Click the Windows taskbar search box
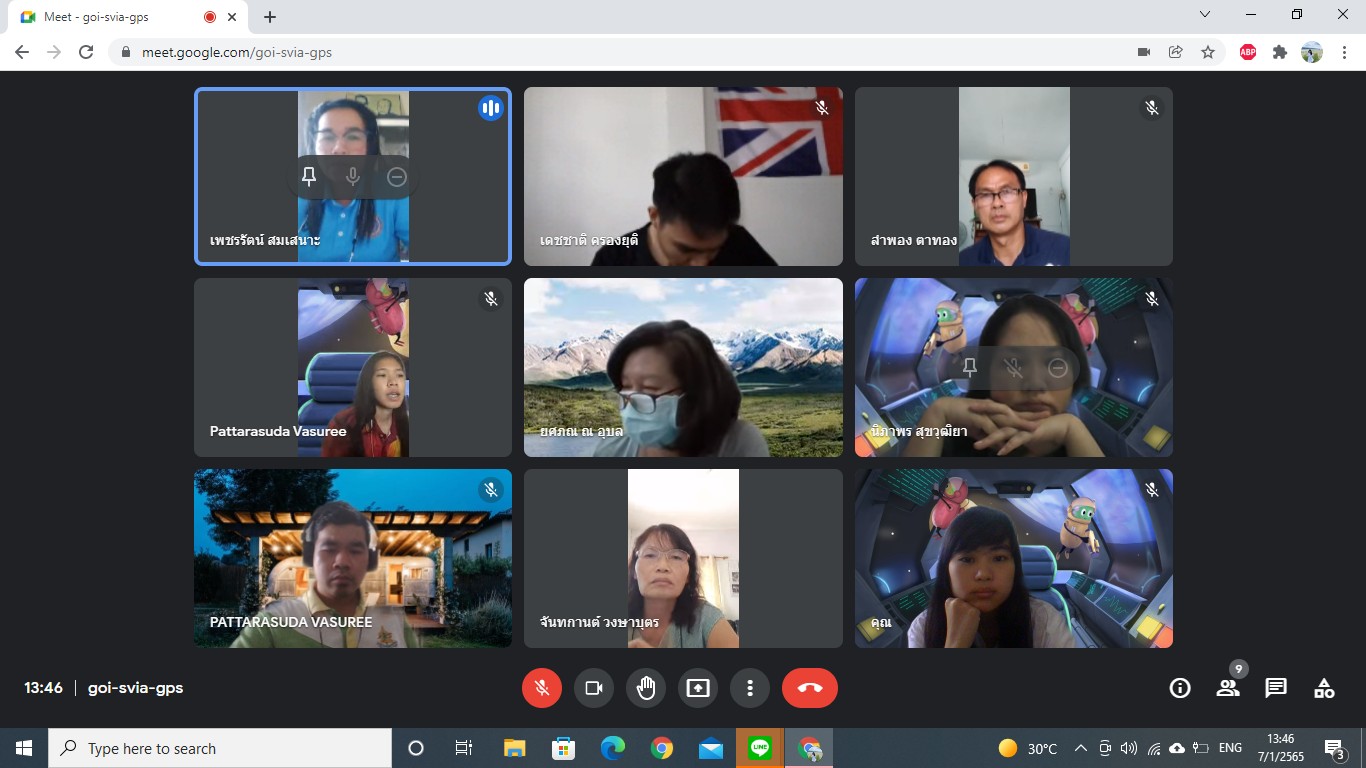The height and width of the screenshot is (768, 1366). tap(220, 748)
